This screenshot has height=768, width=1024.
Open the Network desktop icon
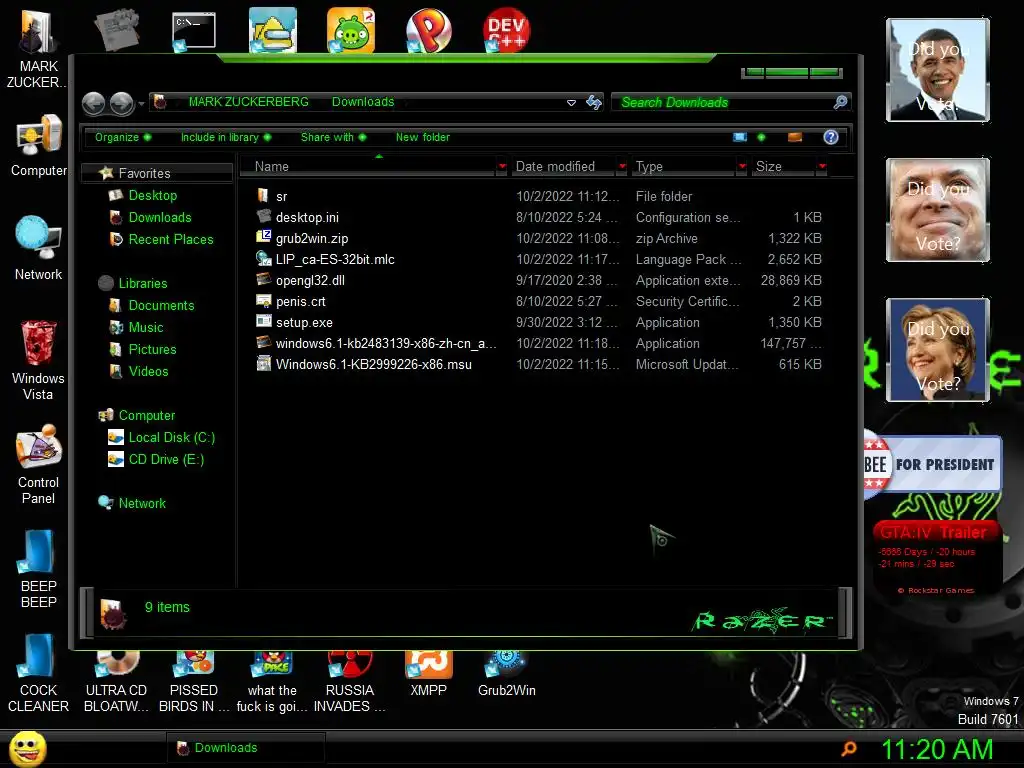38,248
